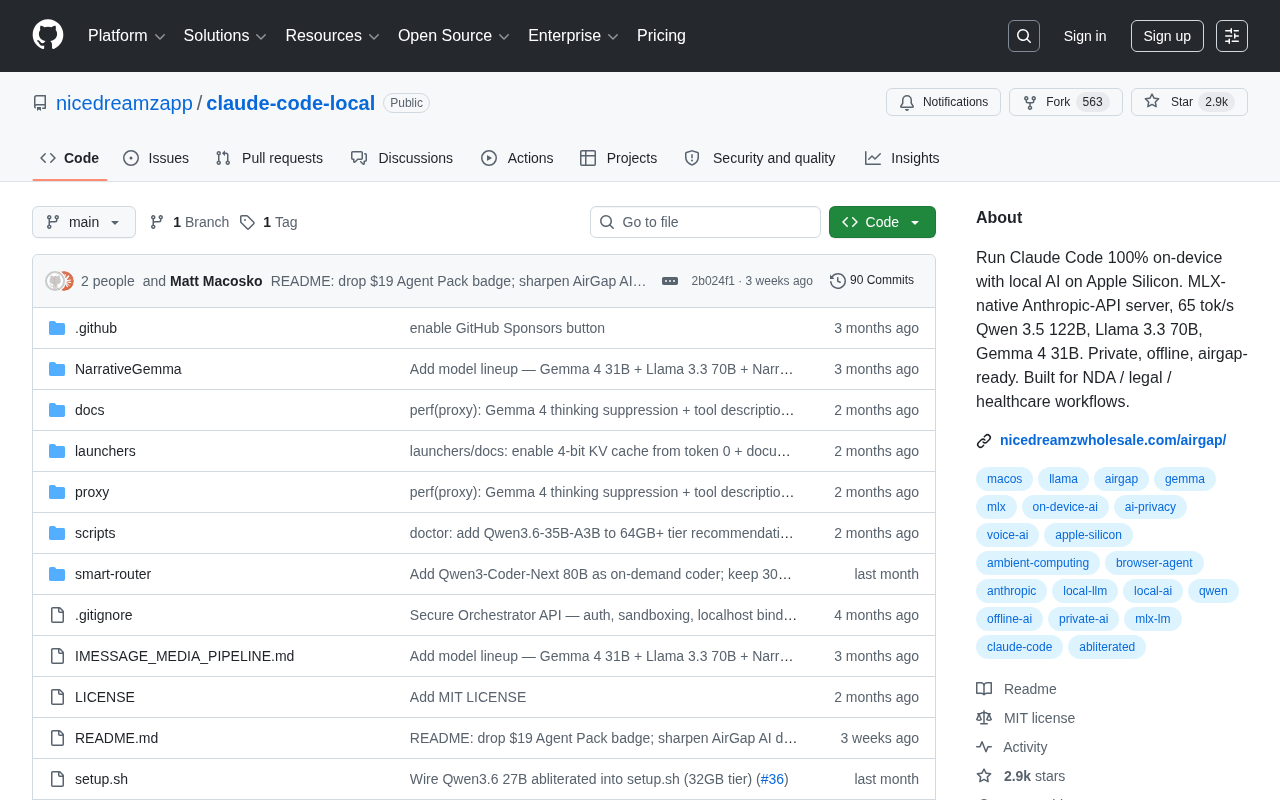Open the Enterprise dropdown menu
Viewport: 1280px width, 800px height.
click(574, 36)
